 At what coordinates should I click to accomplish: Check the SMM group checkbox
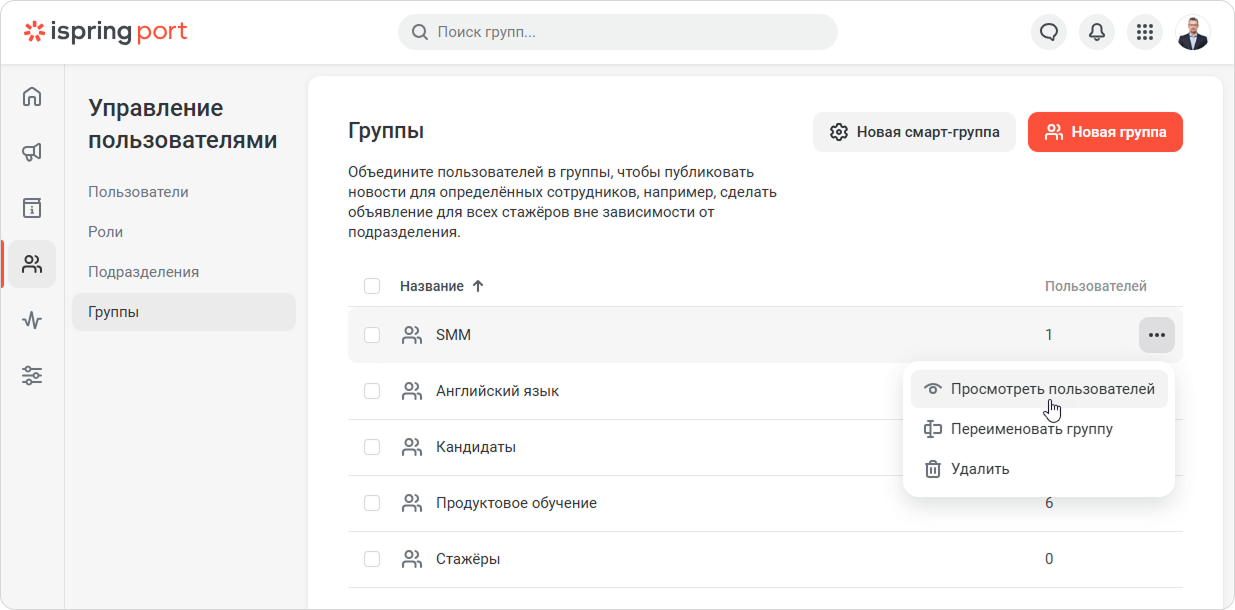click(372, 335)
